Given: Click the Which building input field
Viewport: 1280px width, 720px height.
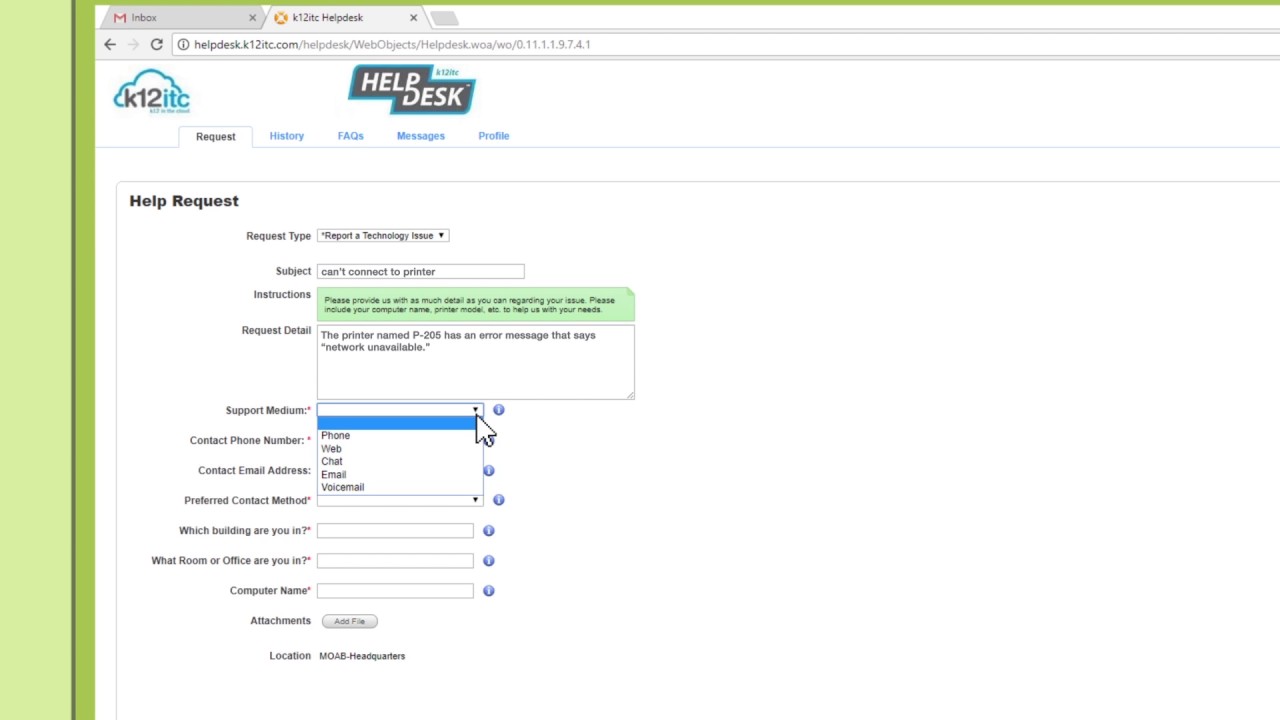Looking at the screenshot, I should click(395, 531).
